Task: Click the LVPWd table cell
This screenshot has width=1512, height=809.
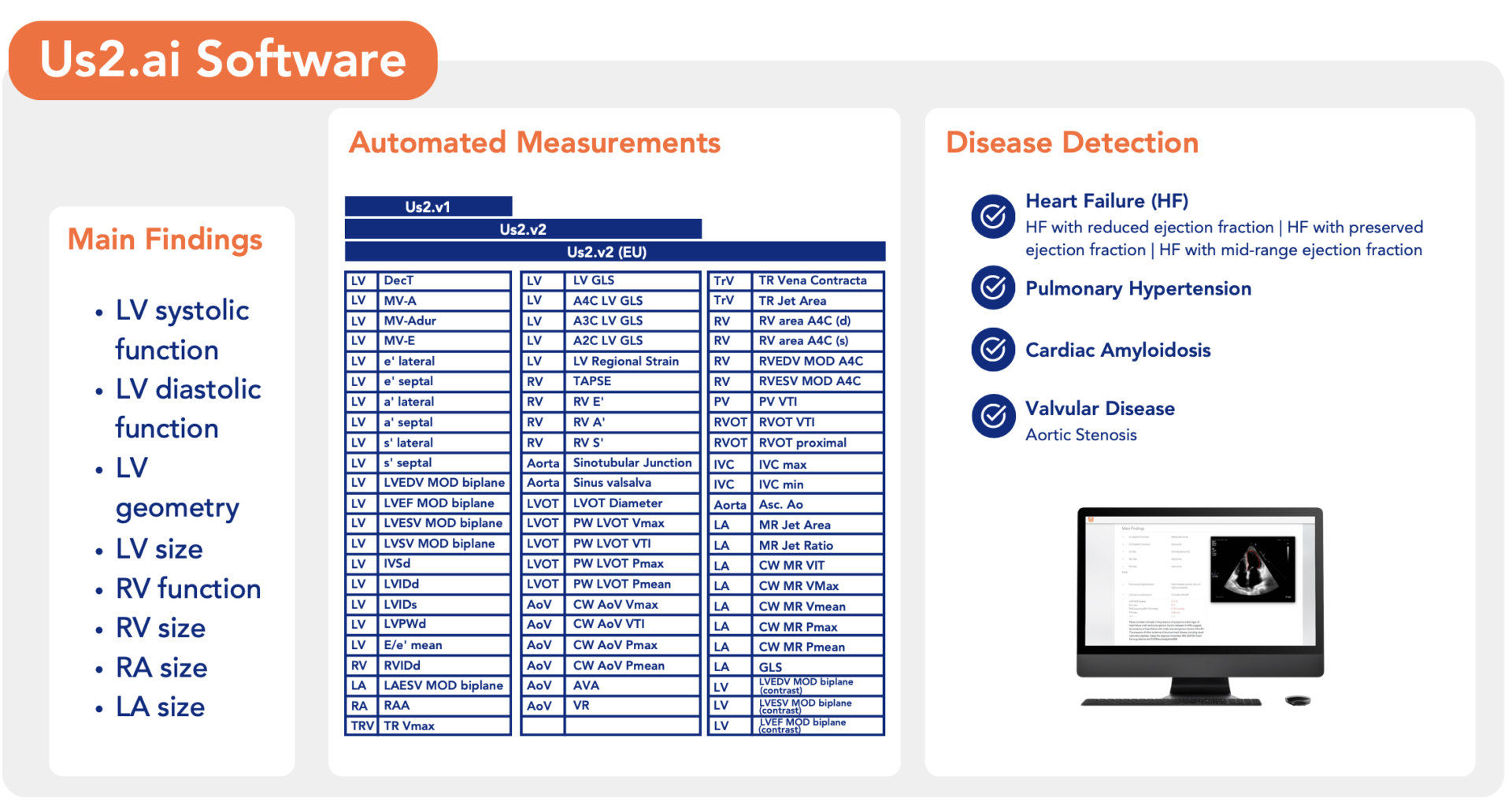Action: (444, 624)
